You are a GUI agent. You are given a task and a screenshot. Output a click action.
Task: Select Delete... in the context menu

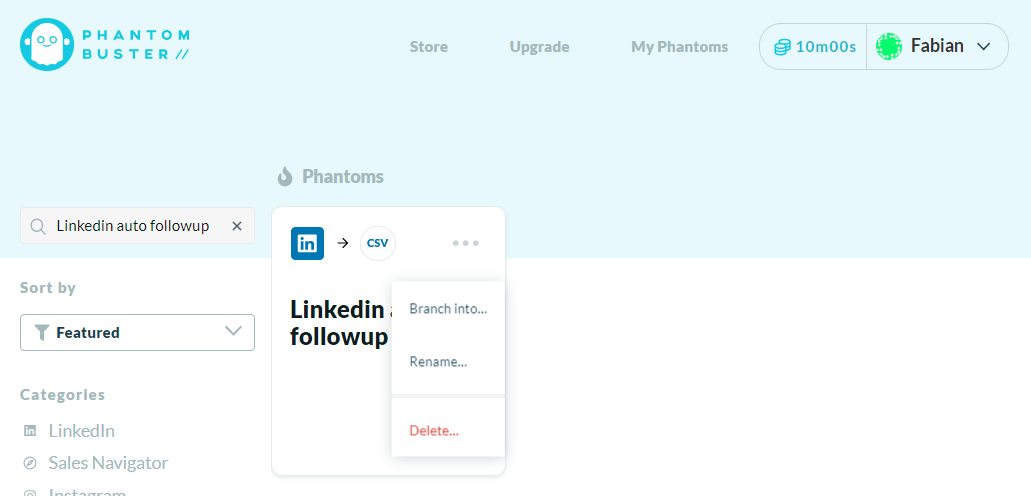(434, 431)
